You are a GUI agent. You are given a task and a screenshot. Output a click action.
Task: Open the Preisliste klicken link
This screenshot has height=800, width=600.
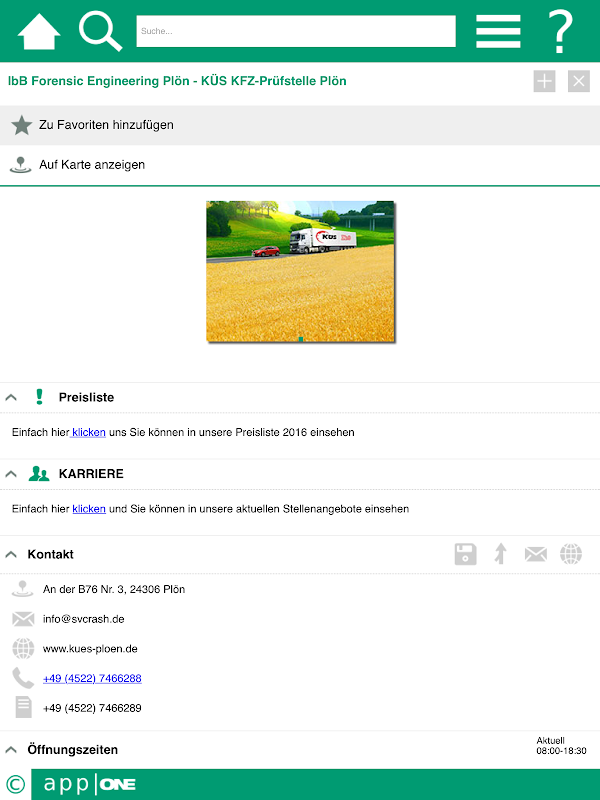(89, 432)
